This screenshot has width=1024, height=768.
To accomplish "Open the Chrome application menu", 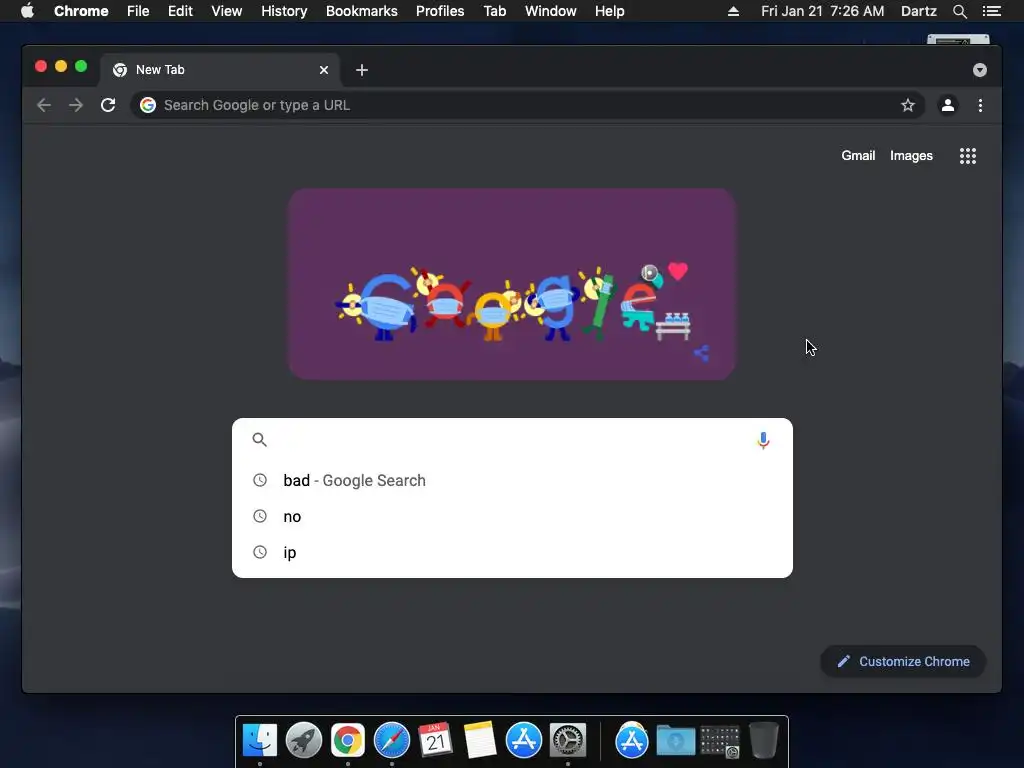I will tap(81, 11).
